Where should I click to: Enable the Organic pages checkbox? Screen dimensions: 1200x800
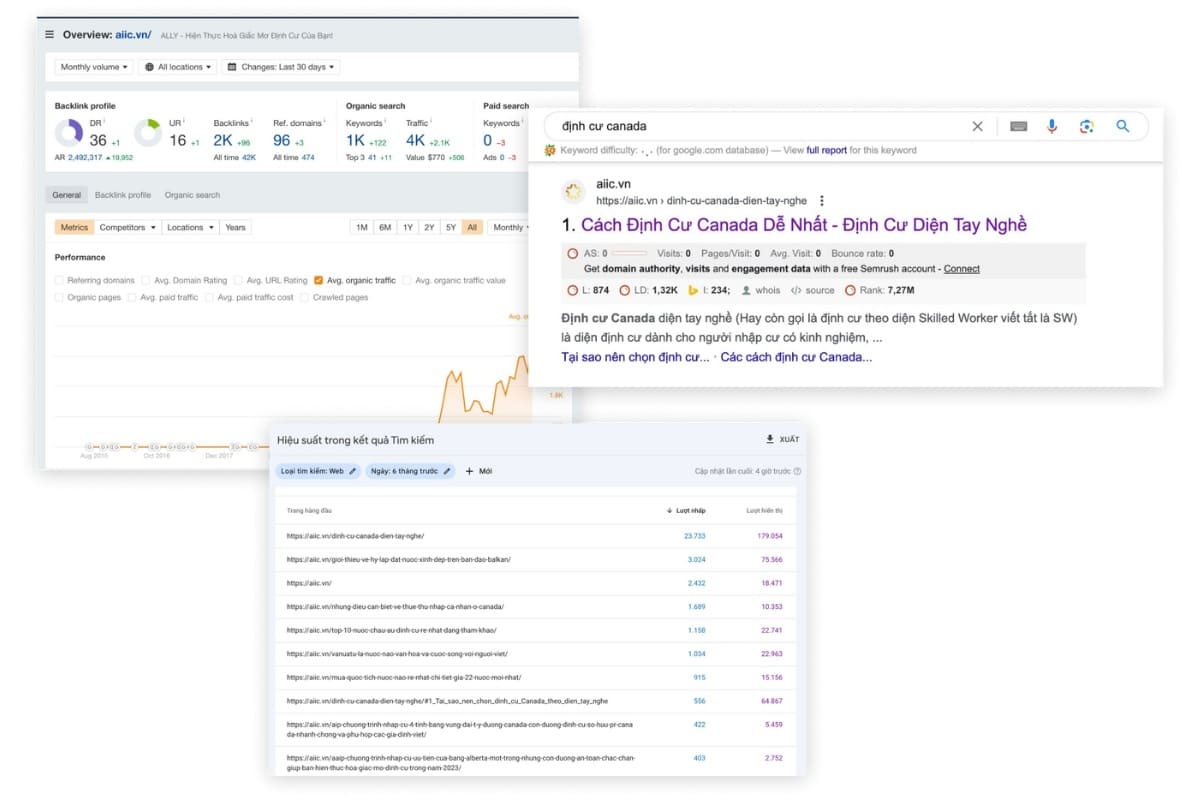60,297
